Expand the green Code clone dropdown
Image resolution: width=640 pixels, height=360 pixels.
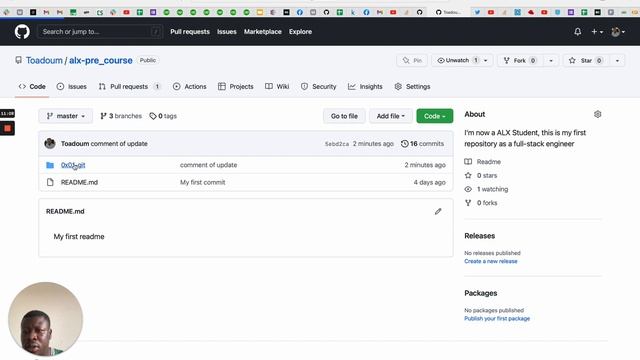[435, 116]
